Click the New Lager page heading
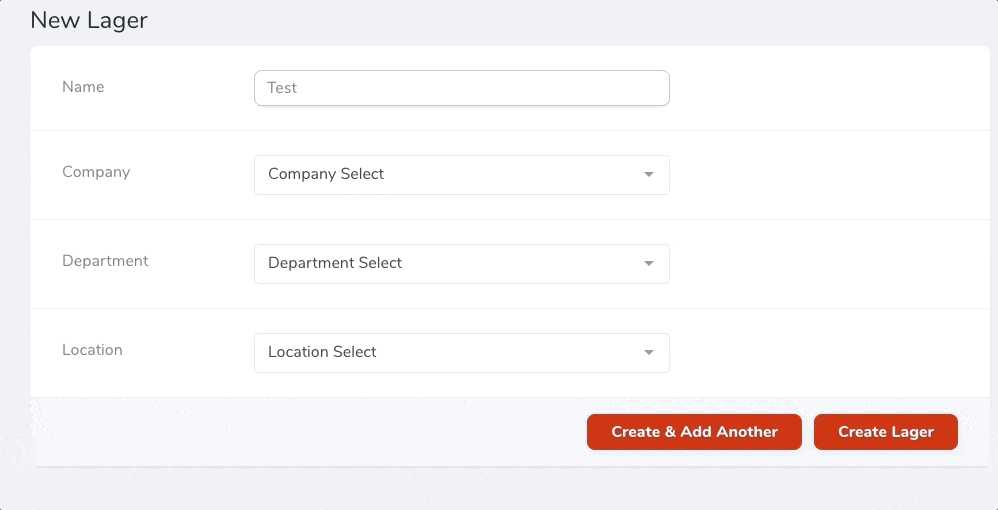998x510 pixels. (89, 20)
